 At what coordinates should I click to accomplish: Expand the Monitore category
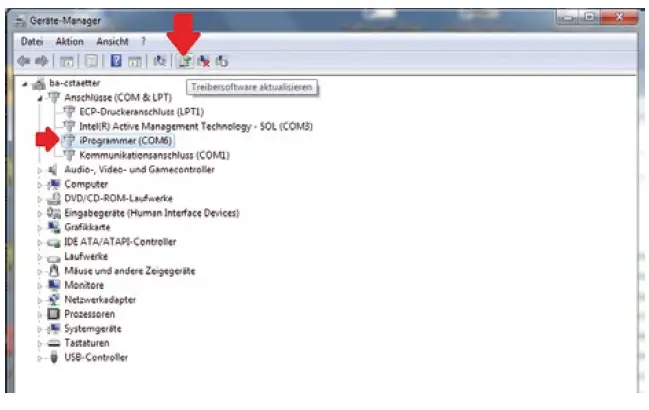tap(40, 286)
